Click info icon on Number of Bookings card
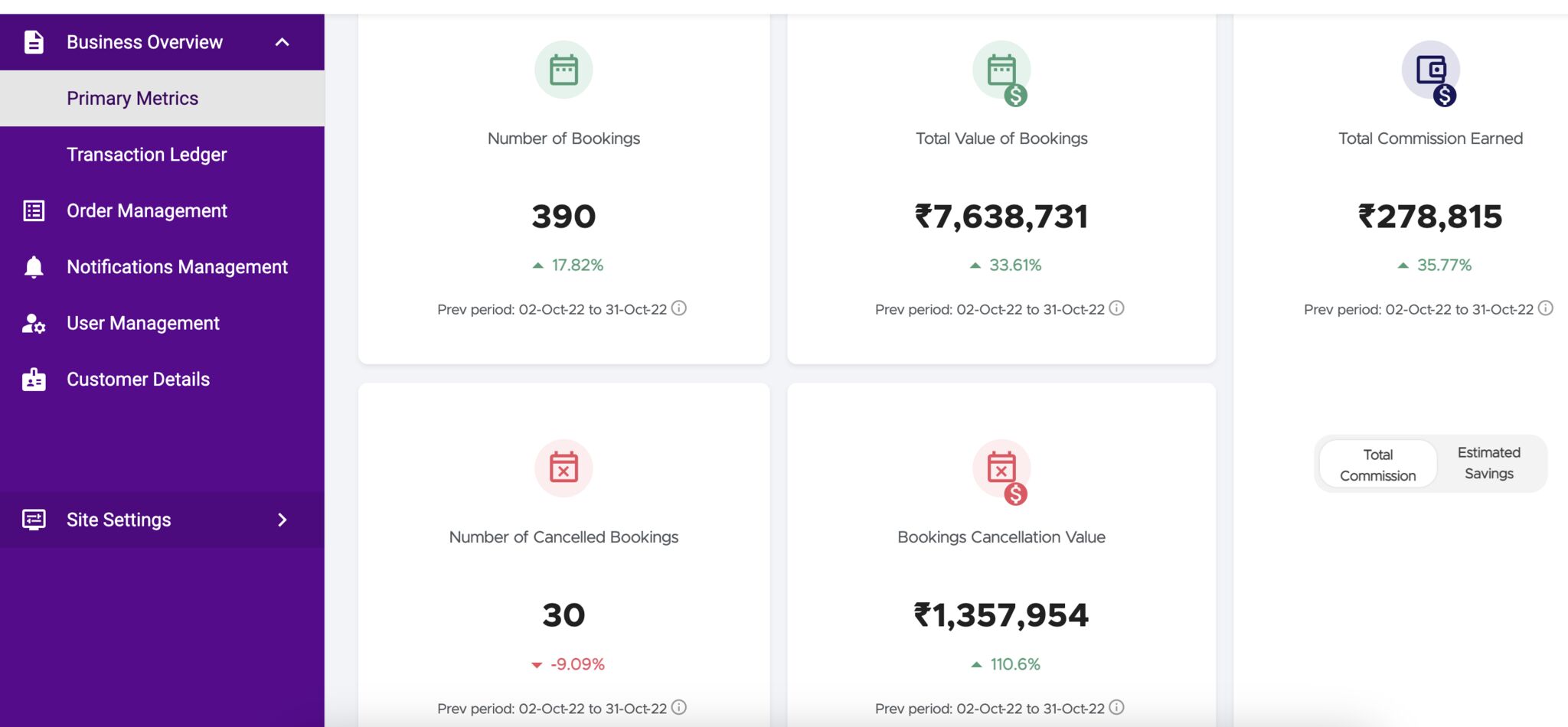 click(679, 308)
